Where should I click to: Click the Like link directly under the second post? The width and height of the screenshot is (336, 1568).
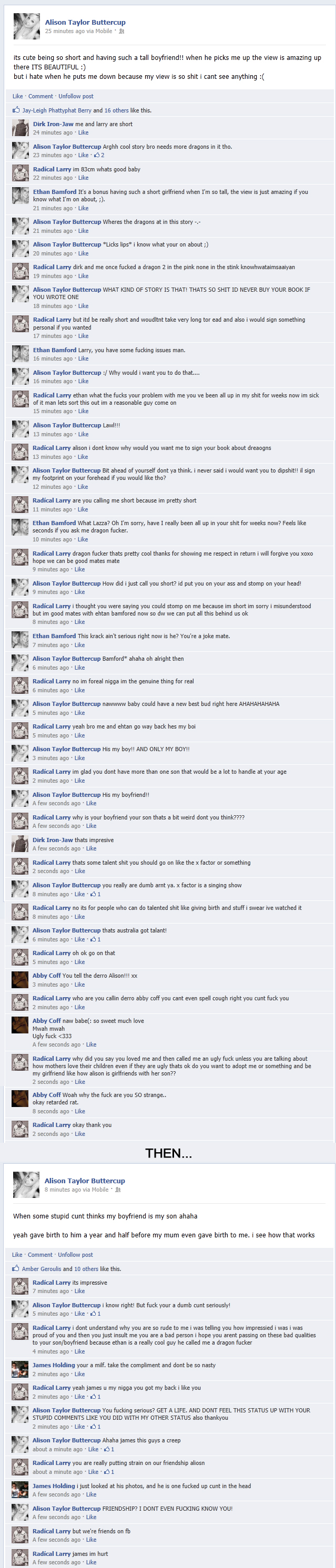pyautogui.click(x=18, y=1255)
